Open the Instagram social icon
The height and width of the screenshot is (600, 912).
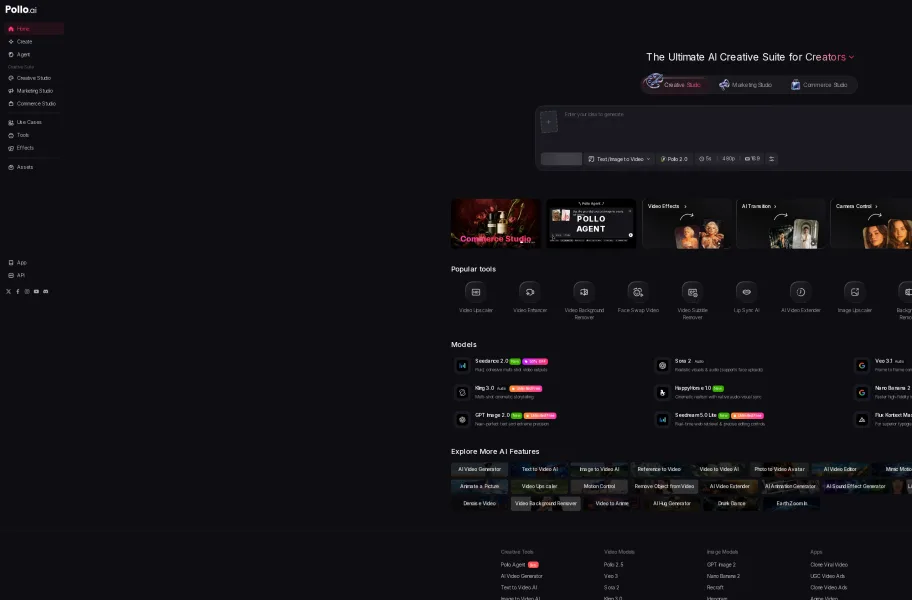(x=27, y=291)
